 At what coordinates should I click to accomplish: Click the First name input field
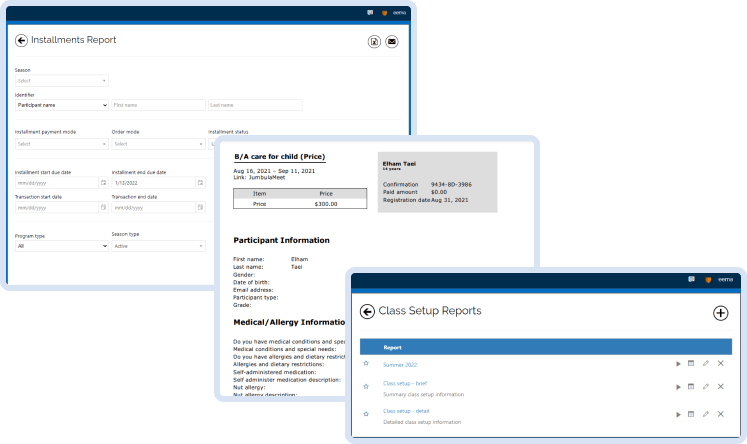(158, 105)
